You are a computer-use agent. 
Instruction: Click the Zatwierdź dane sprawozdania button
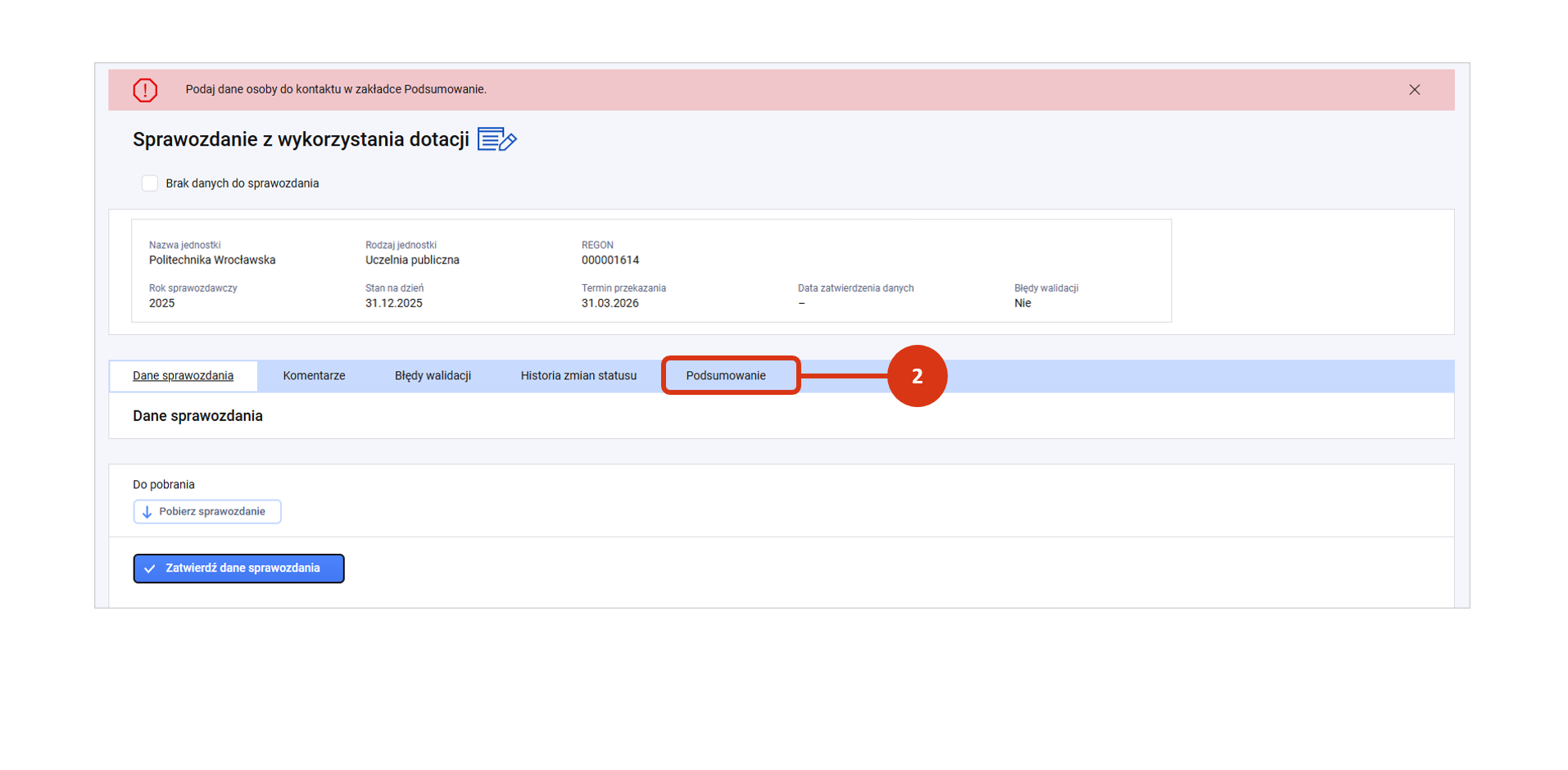pos(238,568)
